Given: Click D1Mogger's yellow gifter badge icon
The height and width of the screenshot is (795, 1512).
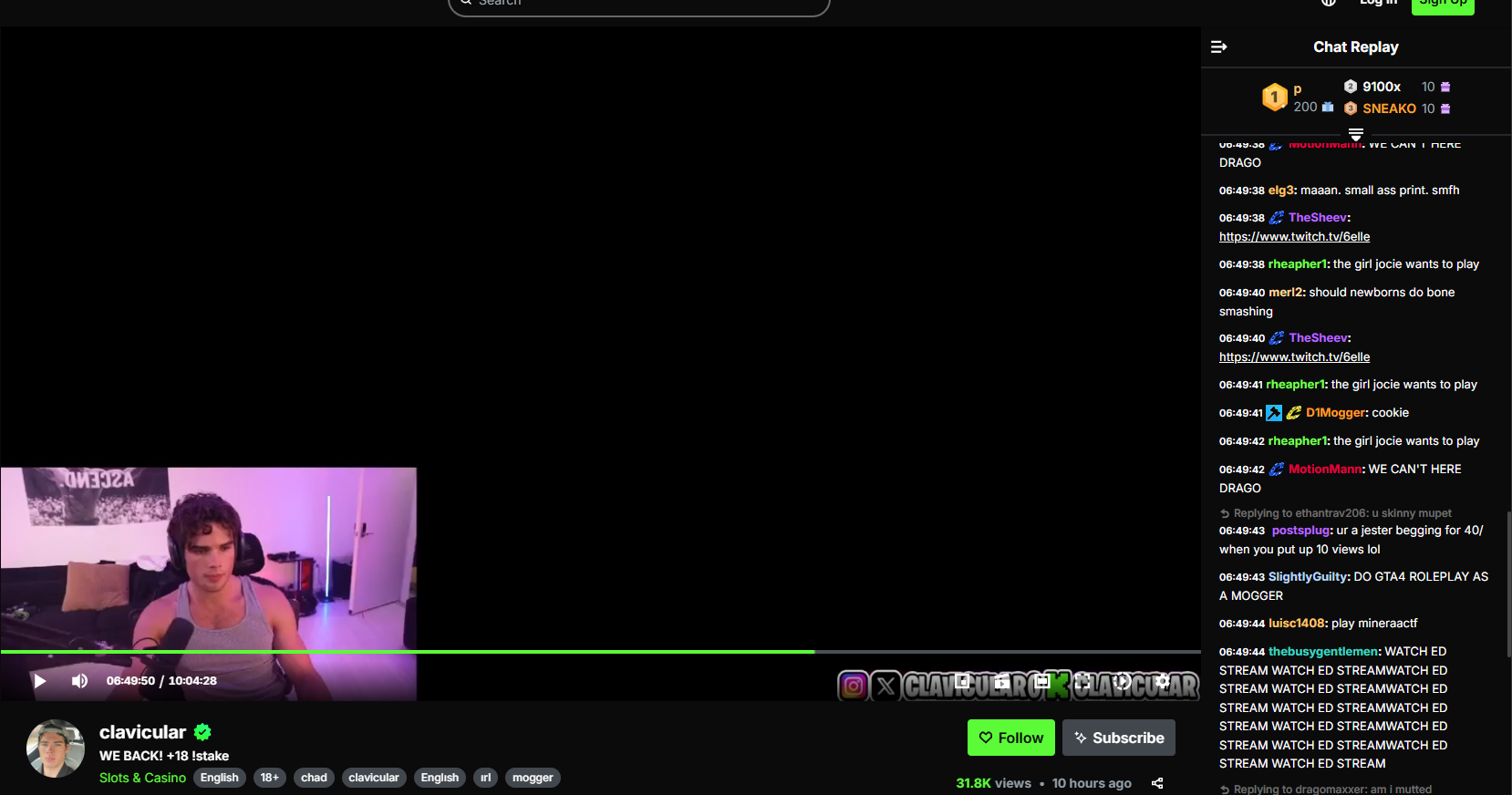Looking at the screenshot, I should (1294, 413).
